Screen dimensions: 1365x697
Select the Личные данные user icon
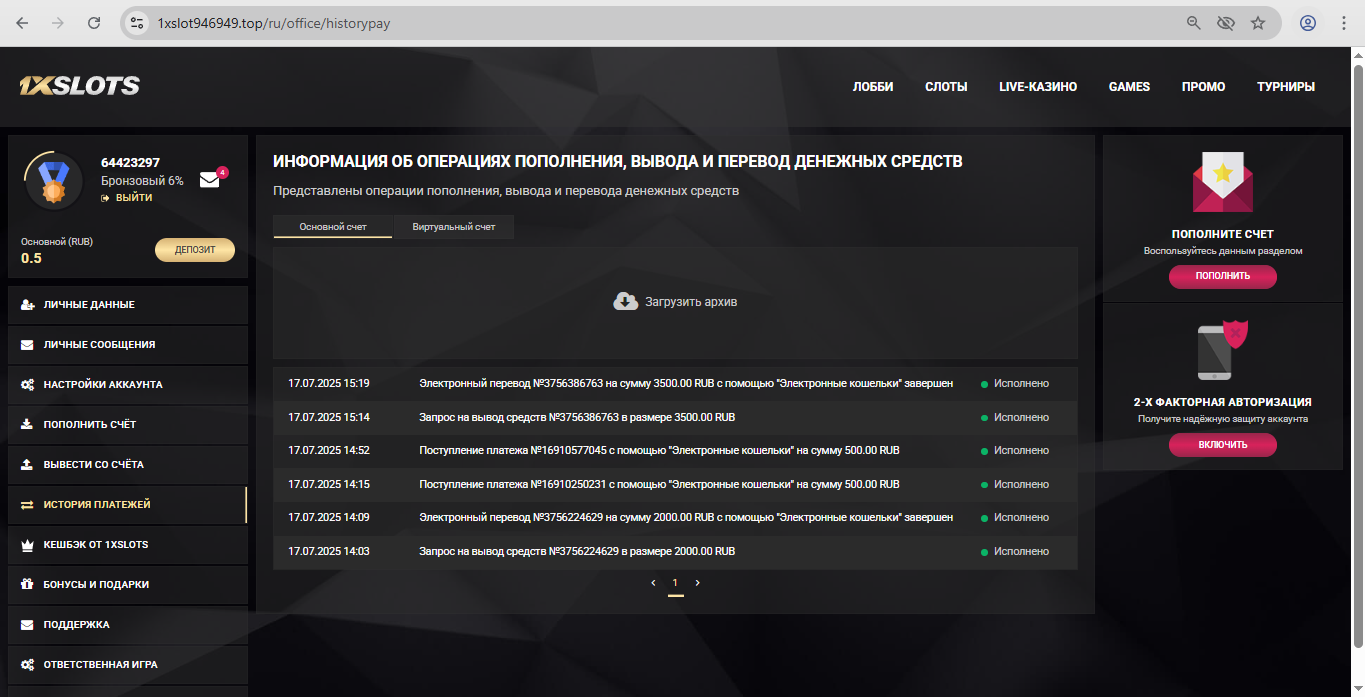pyautogui.click(x=25, y=304)
